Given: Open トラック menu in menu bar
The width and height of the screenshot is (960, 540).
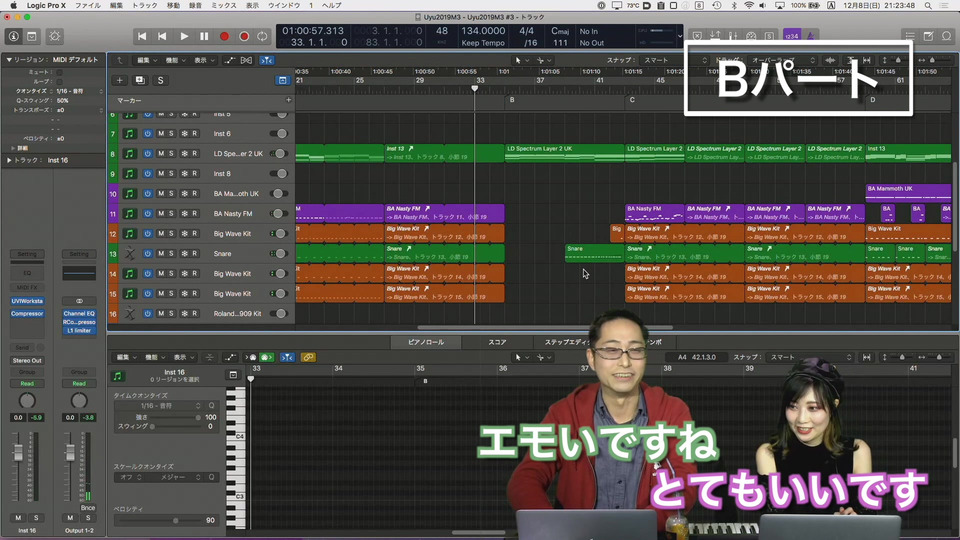Looking at the screenshot, I should click(x=144, y=6).
